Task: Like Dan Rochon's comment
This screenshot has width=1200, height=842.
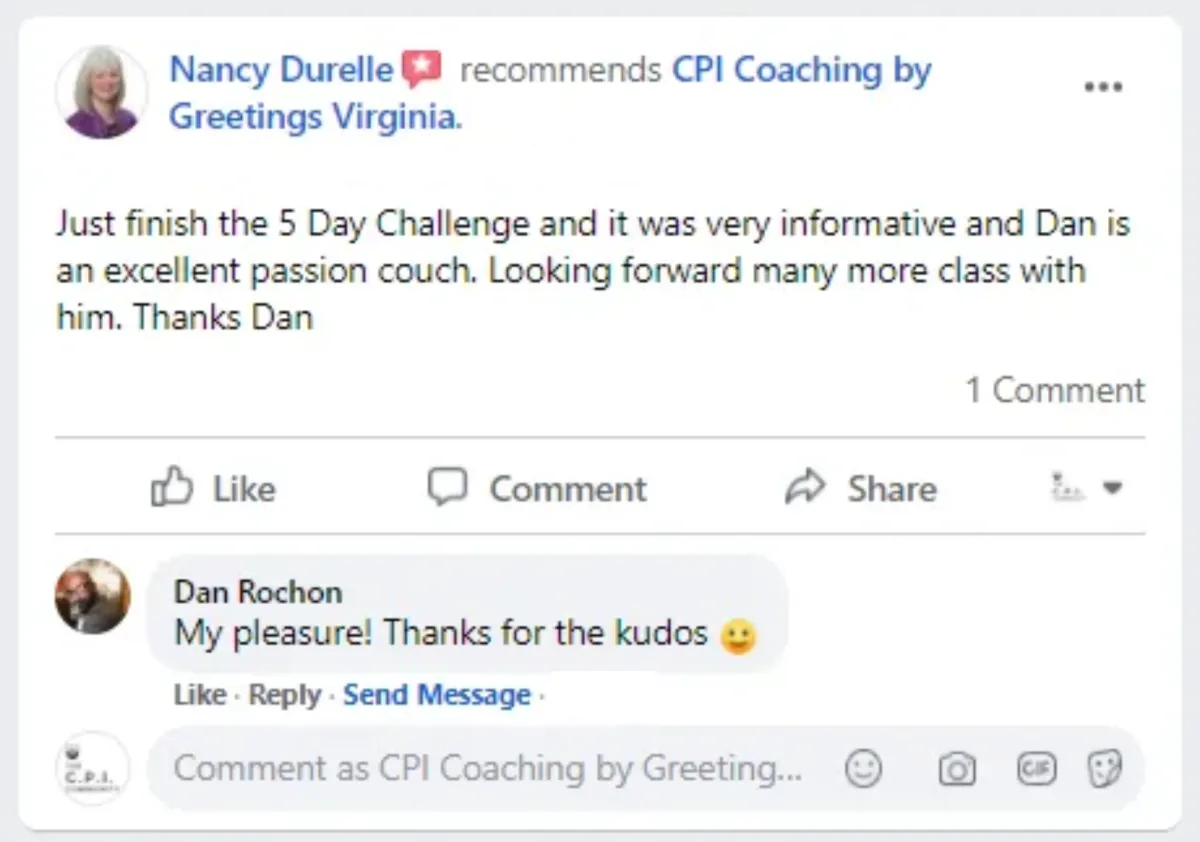Action: pyautogui.click(x=199, y=694)
